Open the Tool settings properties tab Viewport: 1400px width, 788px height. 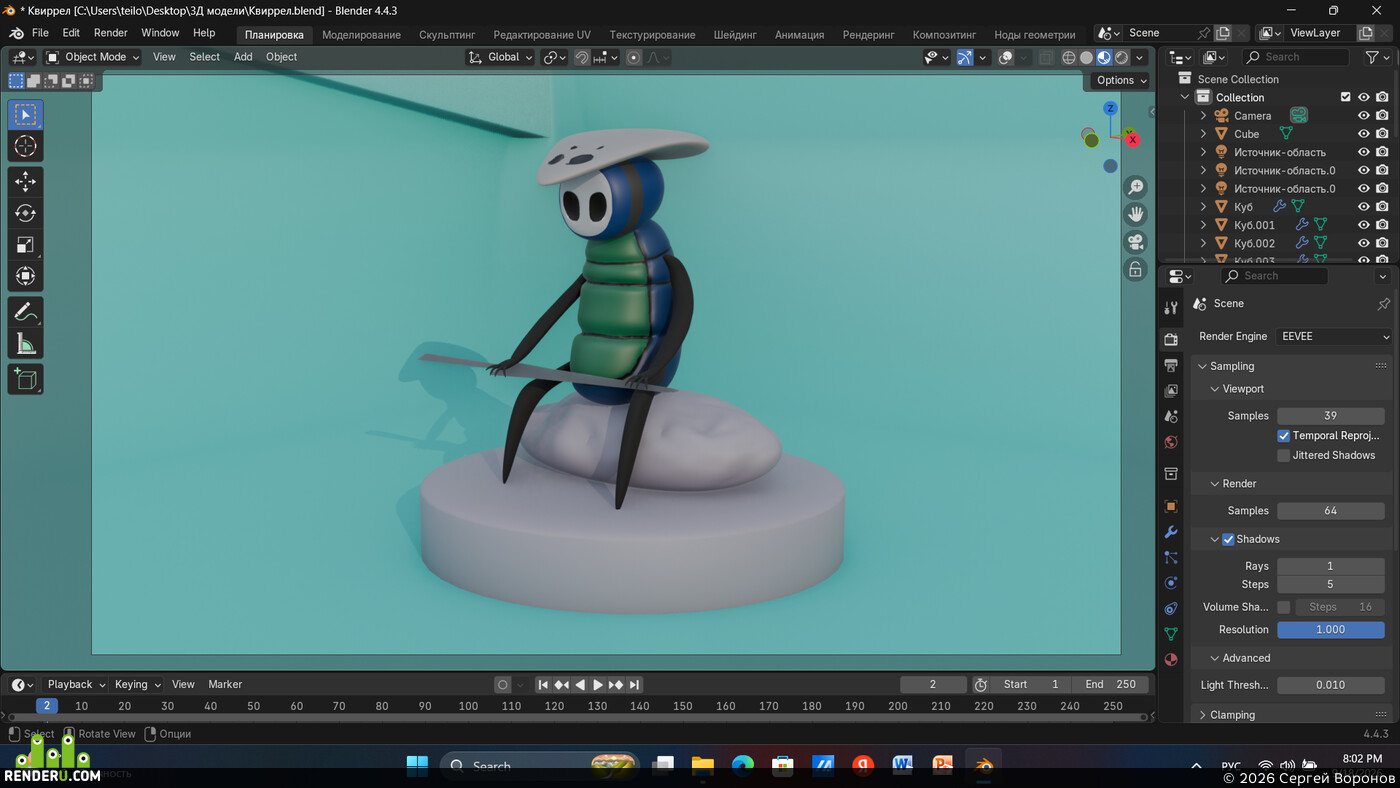(x=1171, y=307)
